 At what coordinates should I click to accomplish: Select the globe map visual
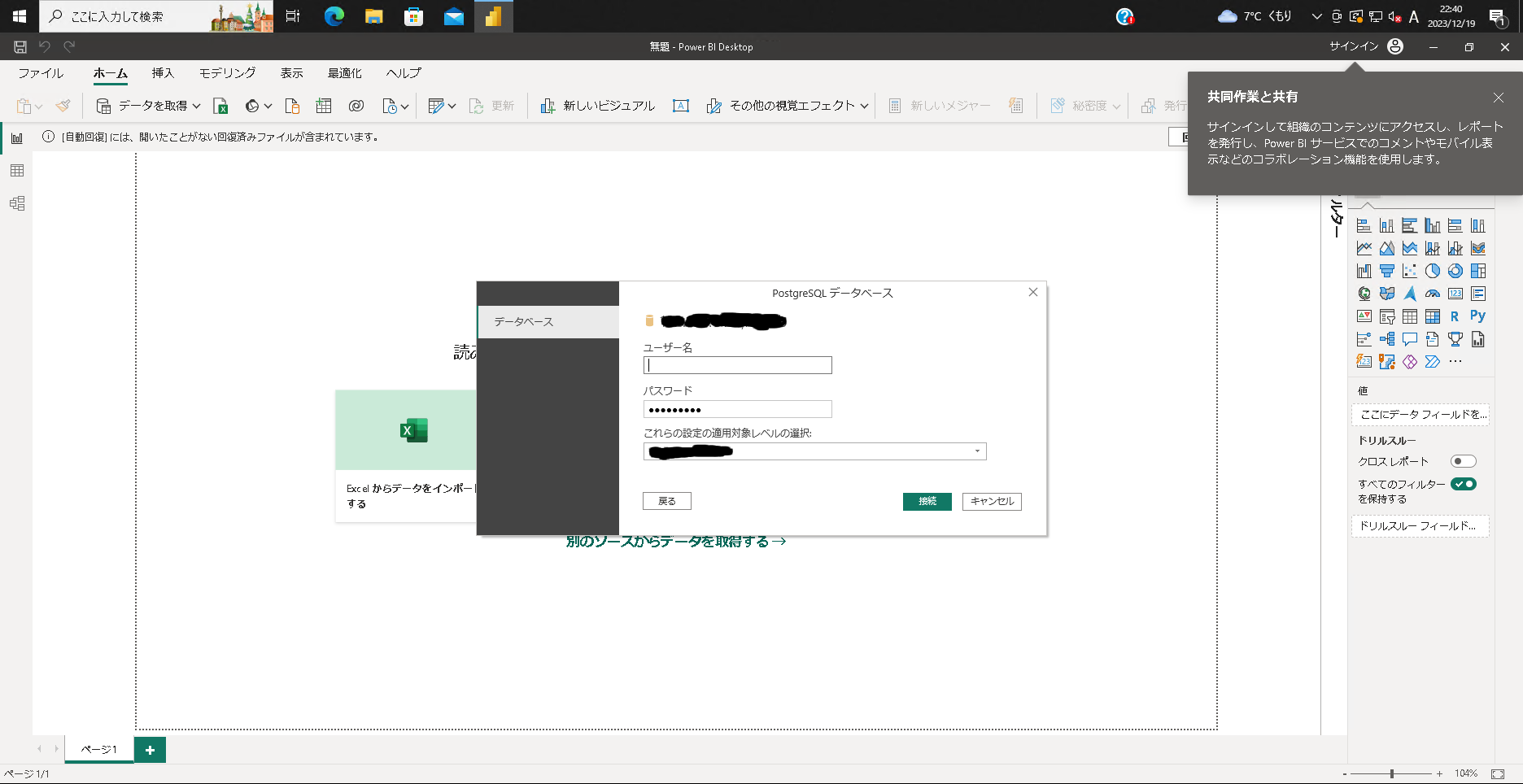pyautogui.click(x=1364, y=294)
